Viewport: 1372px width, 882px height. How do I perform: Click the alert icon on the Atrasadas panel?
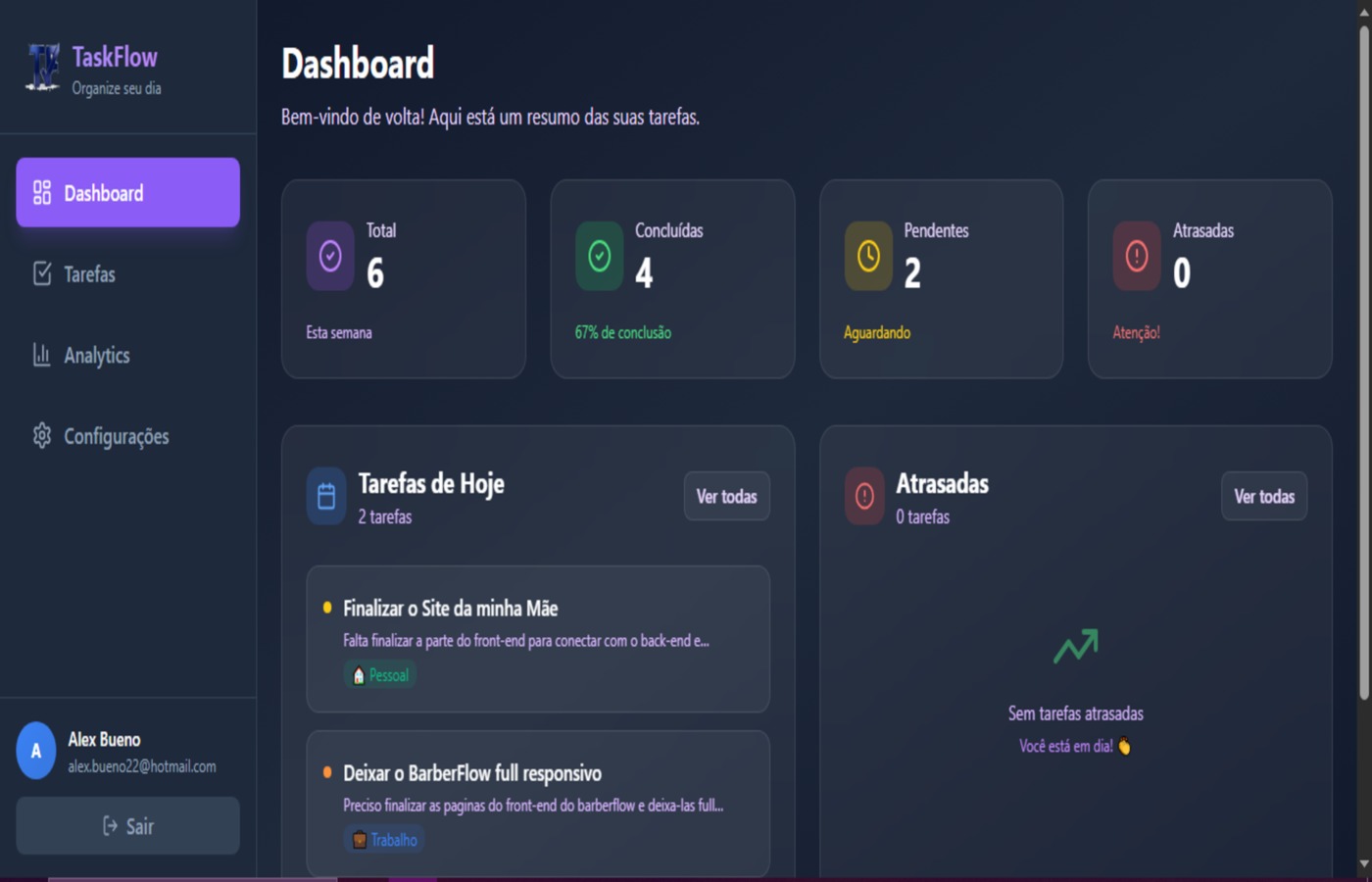click(863, 496)
